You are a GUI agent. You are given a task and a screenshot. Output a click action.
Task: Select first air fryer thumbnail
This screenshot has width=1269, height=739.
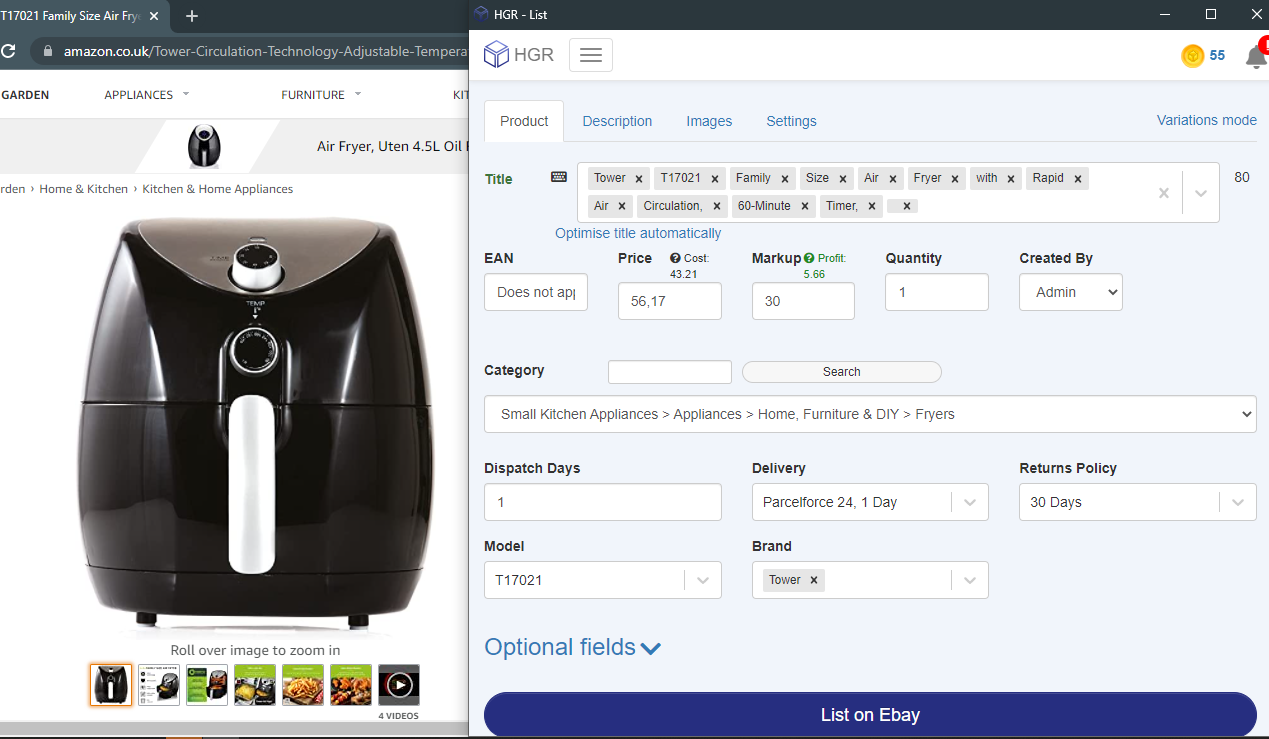tap(111, 685)
